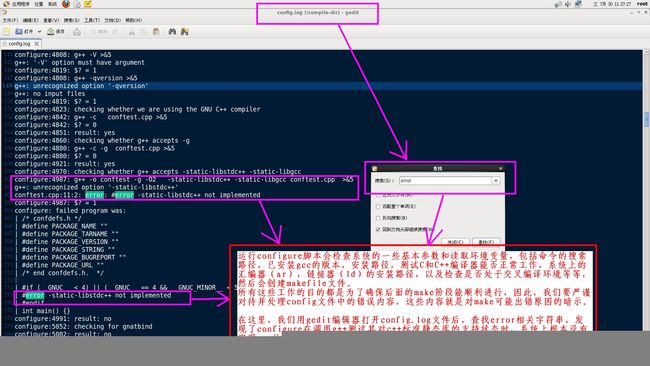Click the search text field containing 'error'
The image size is (650, 366).
point(445,181)
